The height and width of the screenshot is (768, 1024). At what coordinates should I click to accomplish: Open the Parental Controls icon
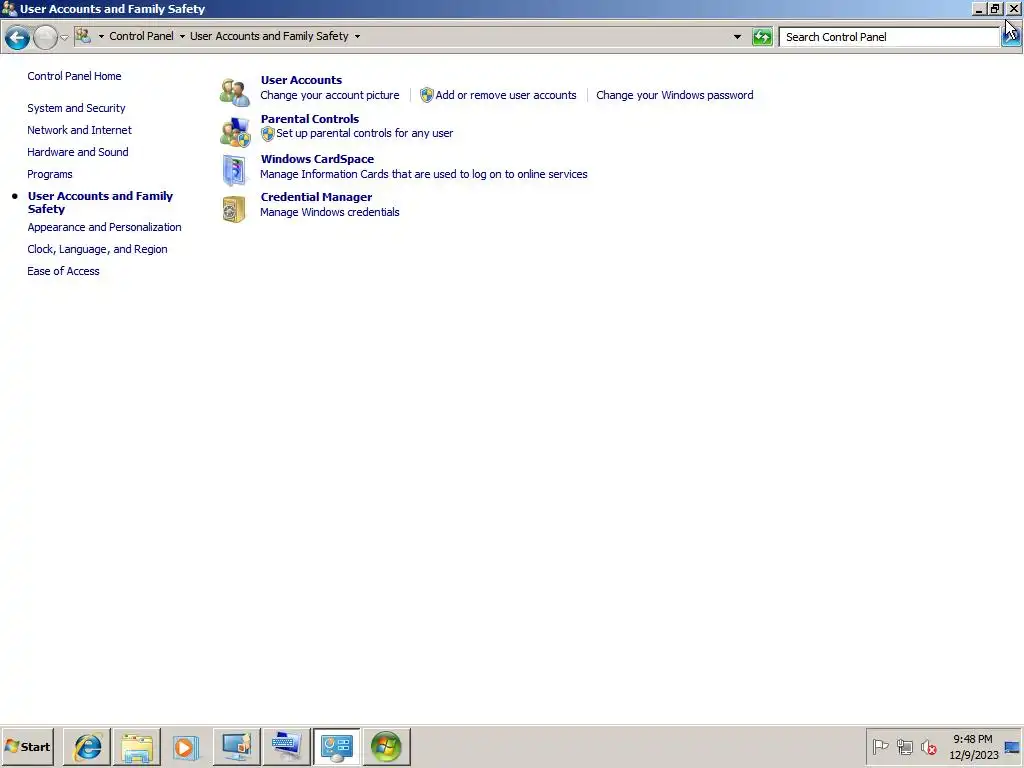(235, 132)
